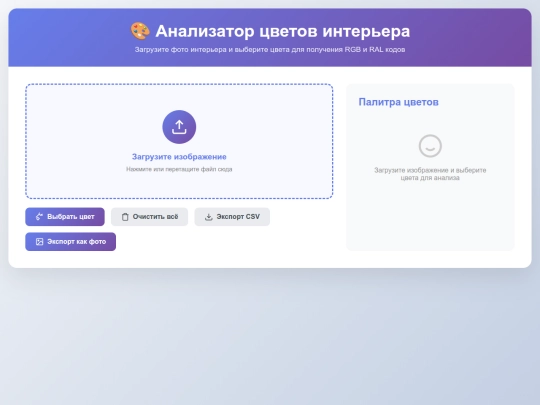Click the subtitle about RGB и RAL кодов
540x405 pixels.
270,50
